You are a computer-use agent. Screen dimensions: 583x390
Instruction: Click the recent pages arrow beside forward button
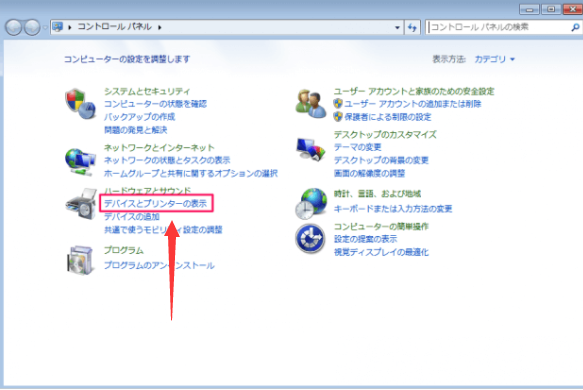[x=45, y=27]
